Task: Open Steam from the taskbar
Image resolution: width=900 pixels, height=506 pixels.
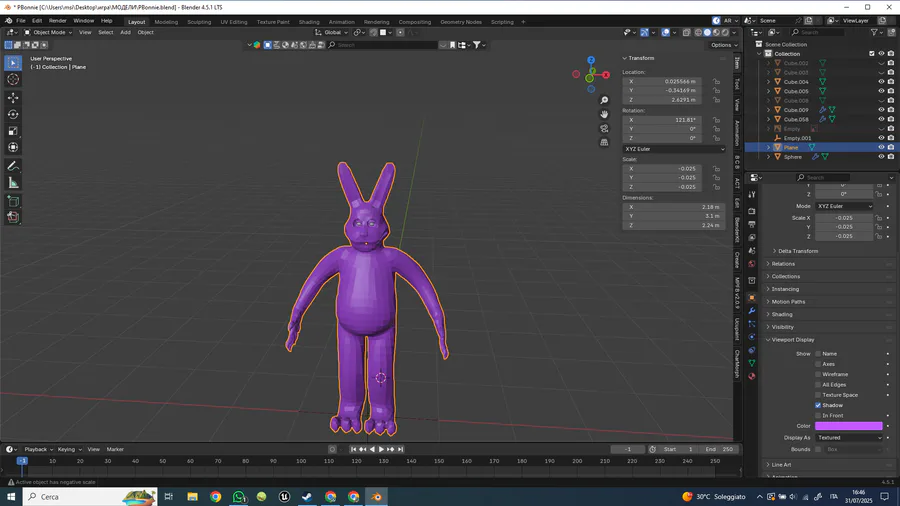Action: coord(307,497)
